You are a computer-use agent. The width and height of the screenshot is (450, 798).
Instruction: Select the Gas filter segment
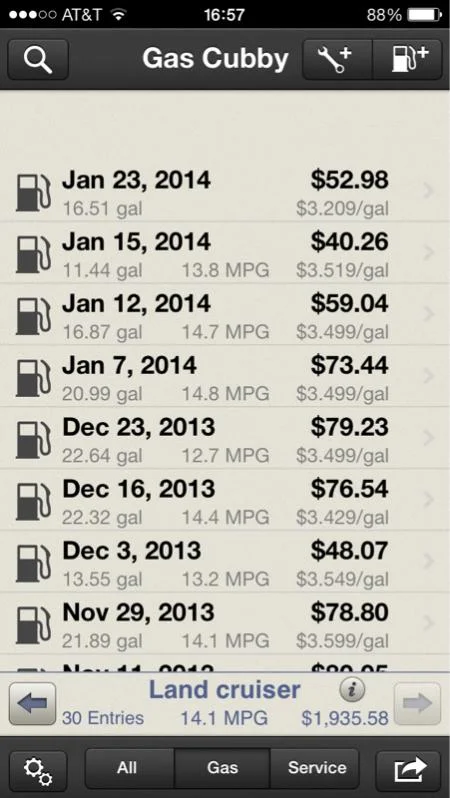tap(222, 768)
